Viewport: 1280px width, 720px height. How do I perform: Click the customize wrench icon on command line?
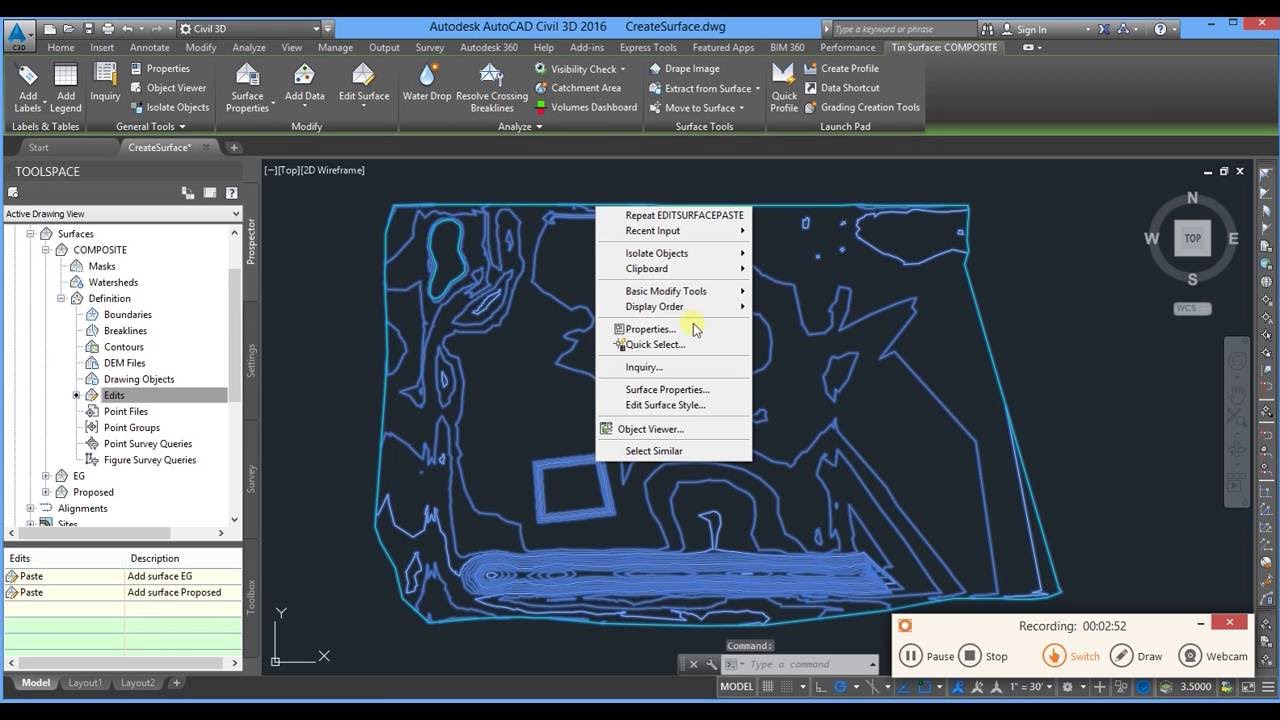click(x=711, y=664)
